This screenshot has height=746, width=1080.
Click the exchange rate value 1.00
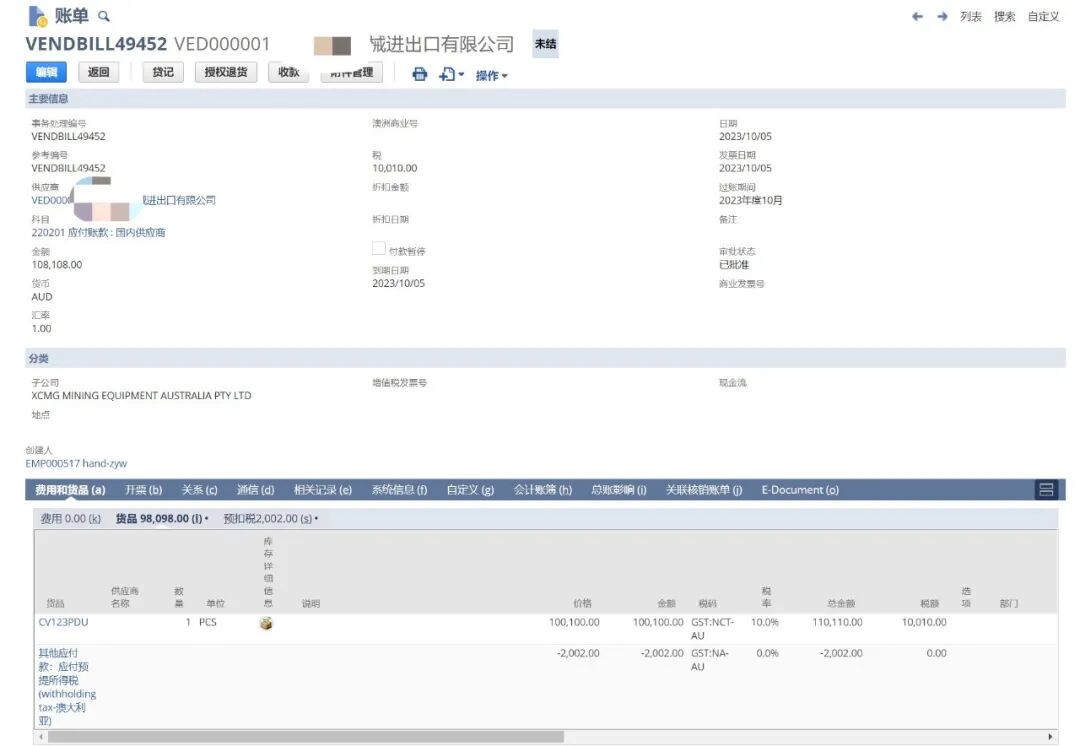pos(41,329)
